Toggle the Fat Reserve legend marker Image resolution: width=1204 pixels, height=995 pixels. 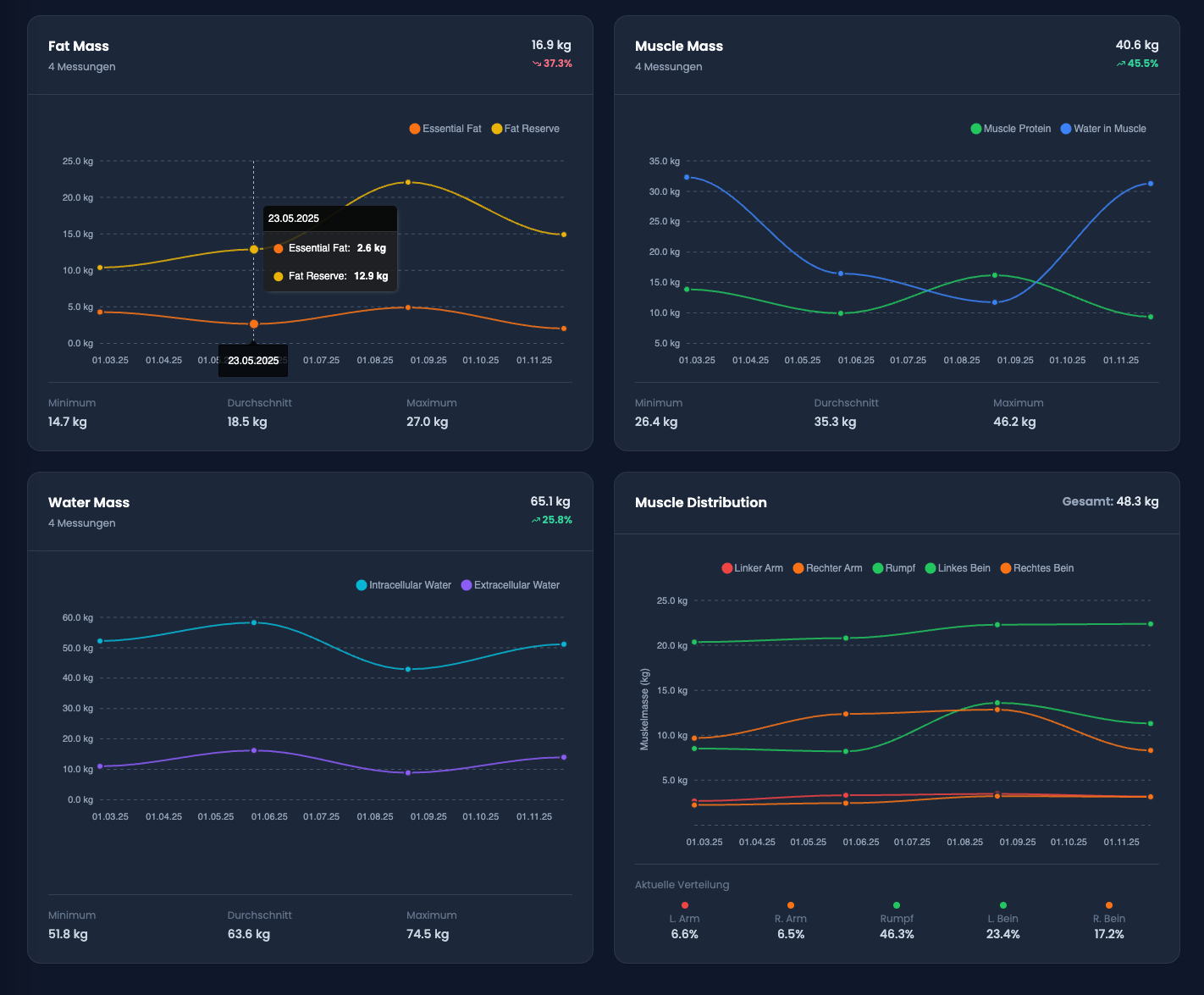coord(495,128)
